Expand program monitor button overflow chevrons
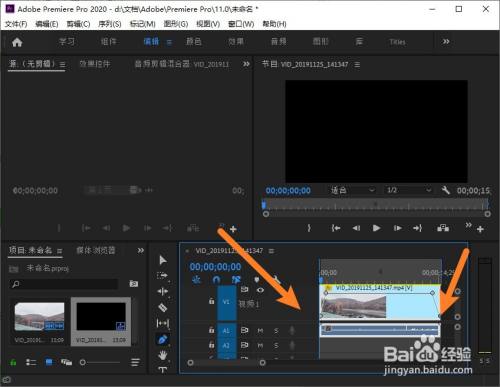This screenshot has height=387, width=500. tap(468, 225)
